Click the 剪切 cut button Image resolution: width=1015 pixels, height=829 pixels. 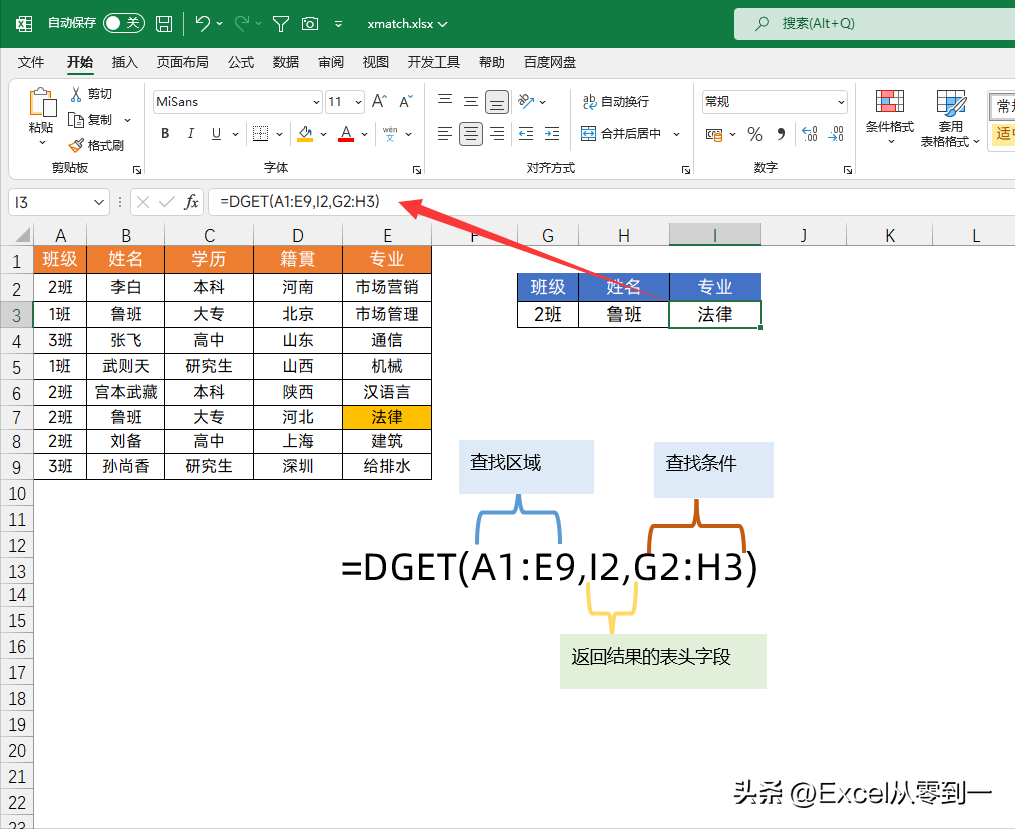click(x=91, y=94)
